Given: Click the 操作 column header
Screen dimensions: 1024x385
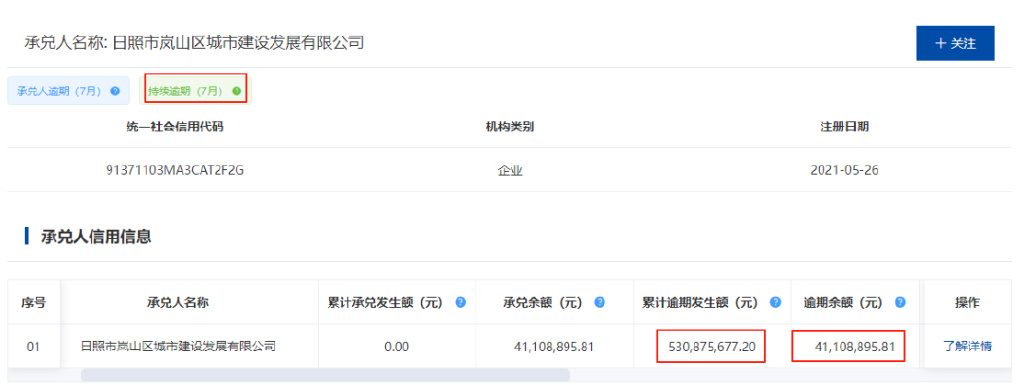Looking at the screenshot, I should [x=967, y=303].
